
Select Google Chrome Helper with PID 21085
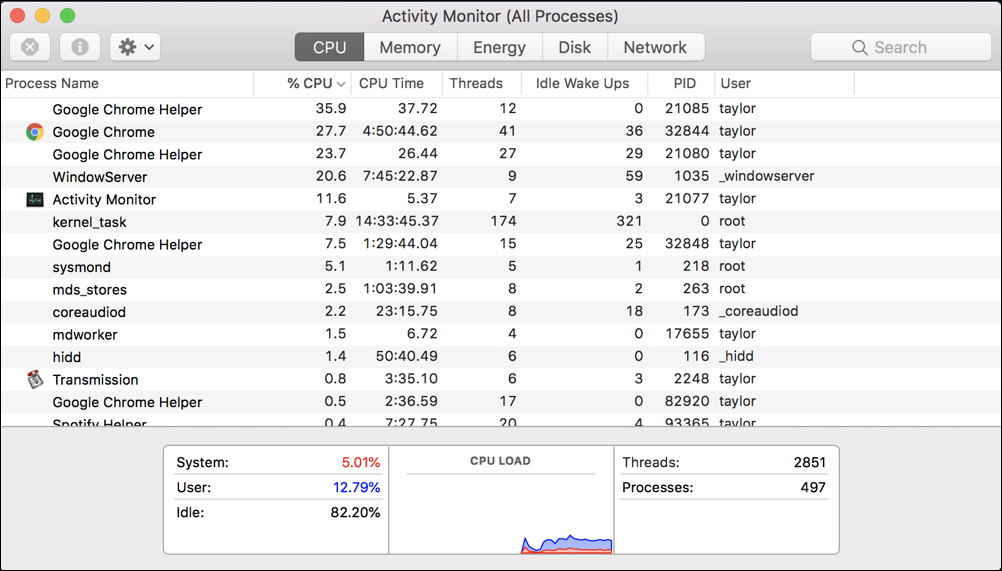tap(501, 109)
